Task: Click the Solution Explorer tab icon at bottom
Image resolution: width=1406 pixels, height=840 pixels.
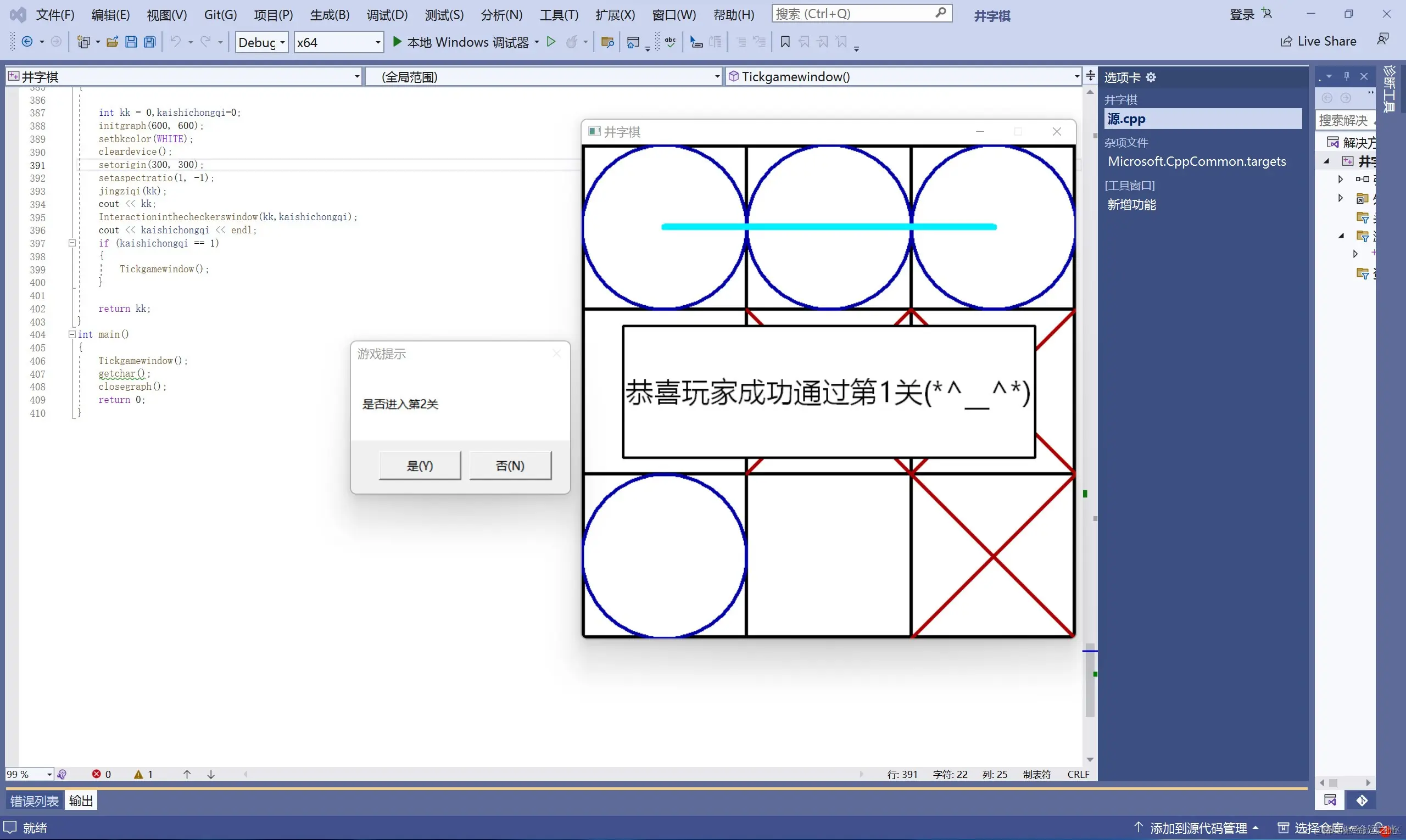Action: (1330, 800)
